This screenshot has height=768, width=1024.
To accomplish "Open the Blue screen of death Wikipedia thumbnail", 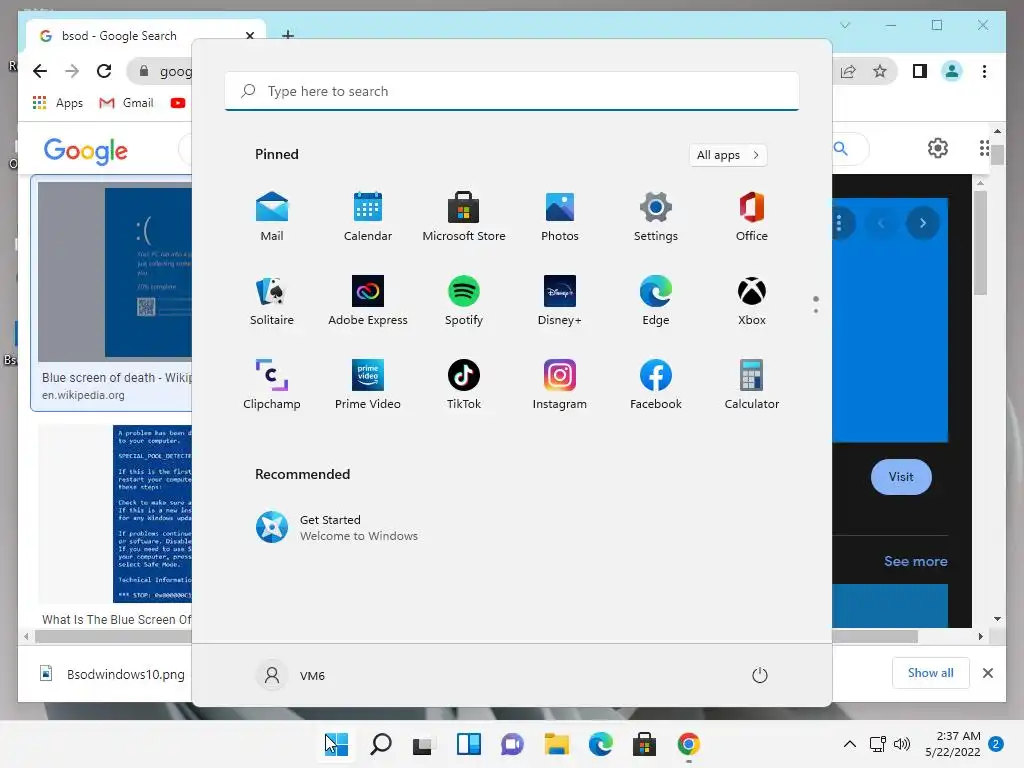I will [x=114, y=271].
